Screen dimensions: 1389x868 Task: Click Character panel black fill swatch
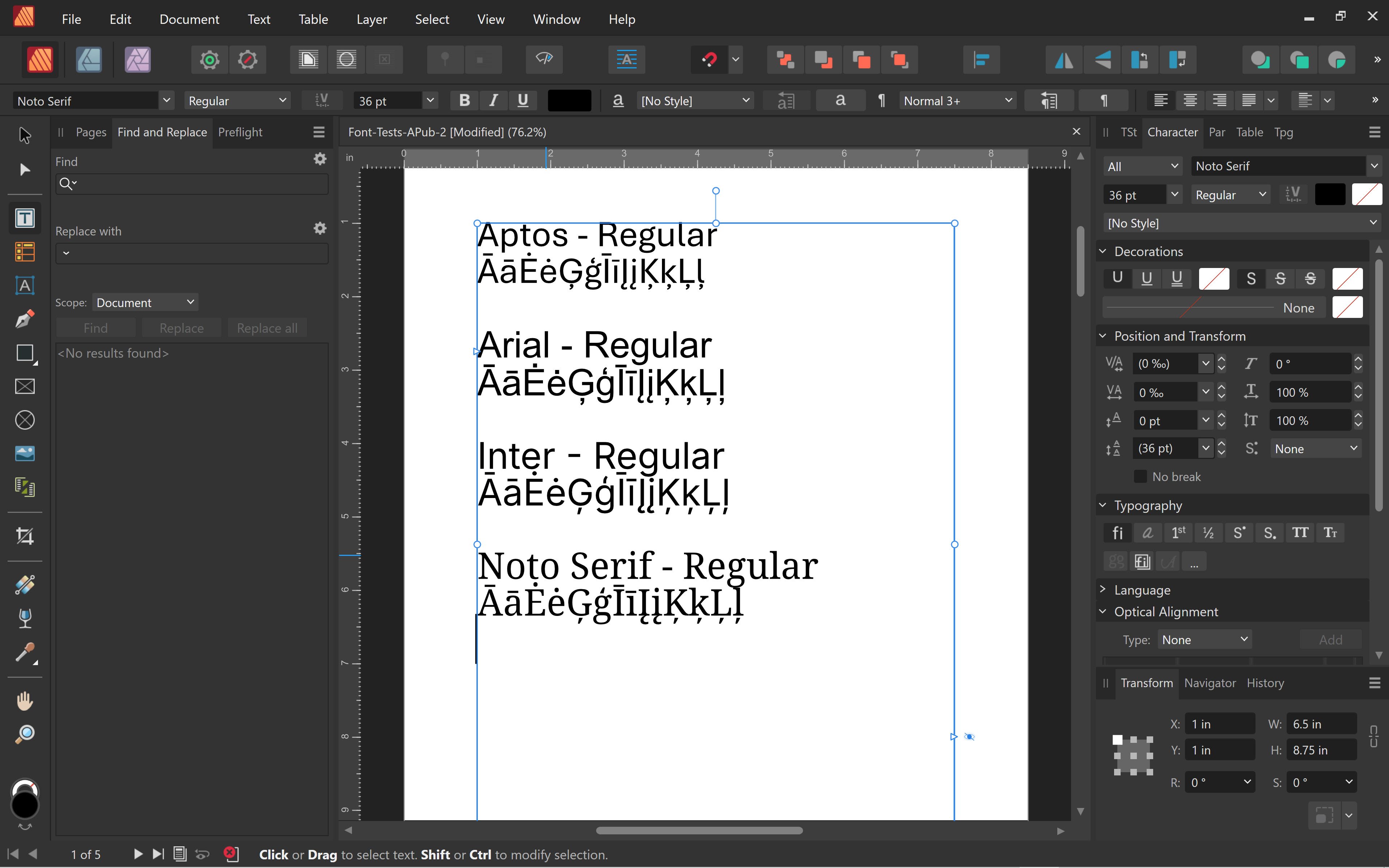click(1330, 195)
